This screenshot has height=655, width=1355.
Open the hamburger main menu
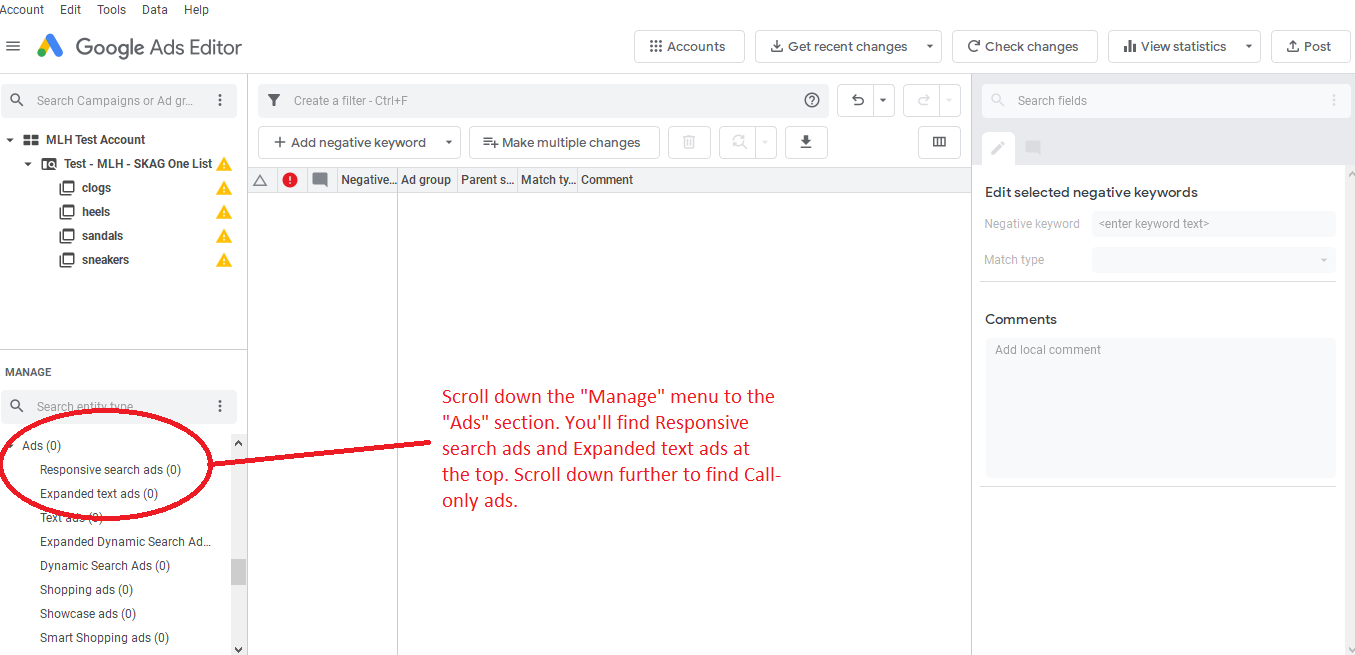tap(13, 46)
